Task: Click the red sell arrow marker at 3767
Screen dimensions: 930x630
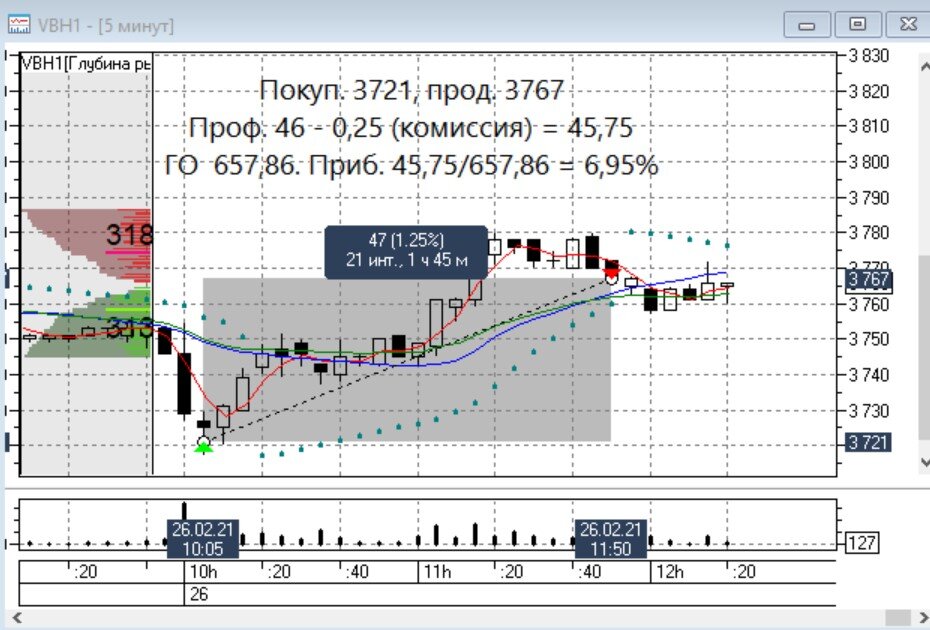Action: click(x=611, y=272)
